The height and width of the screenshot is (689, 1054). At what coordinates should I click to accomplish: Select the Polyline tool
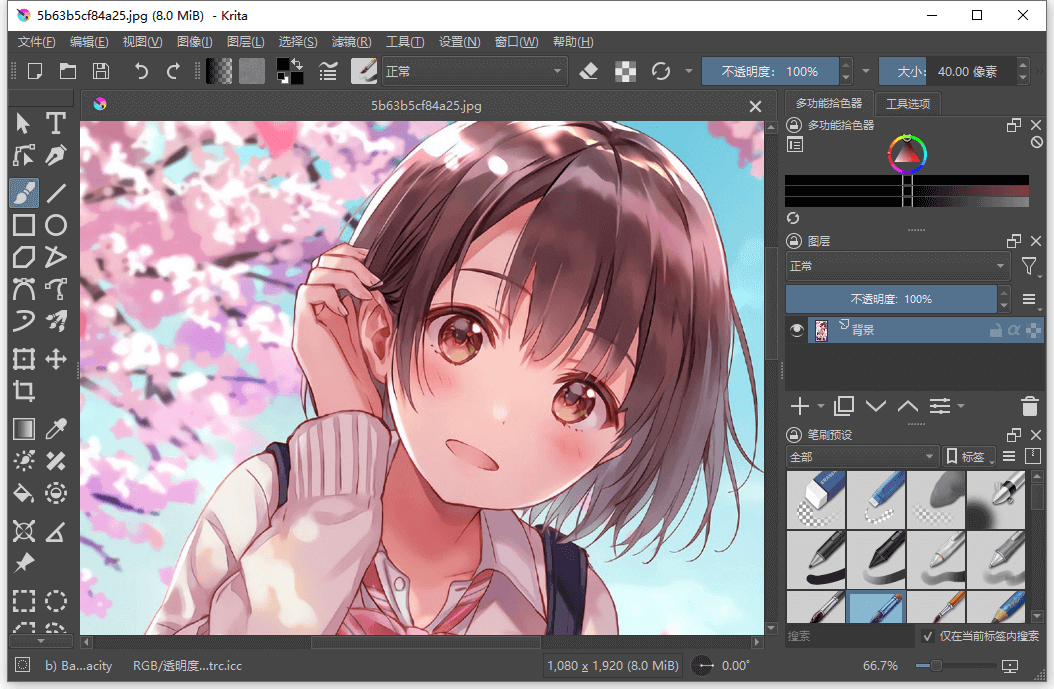(x=56, y=257)
